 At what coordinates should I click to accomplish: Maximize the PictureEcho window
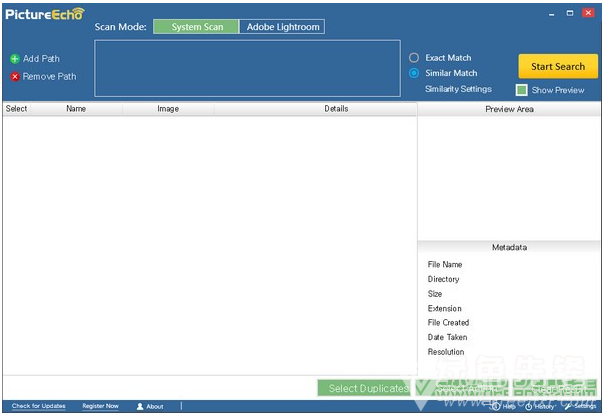pos(570,13)
